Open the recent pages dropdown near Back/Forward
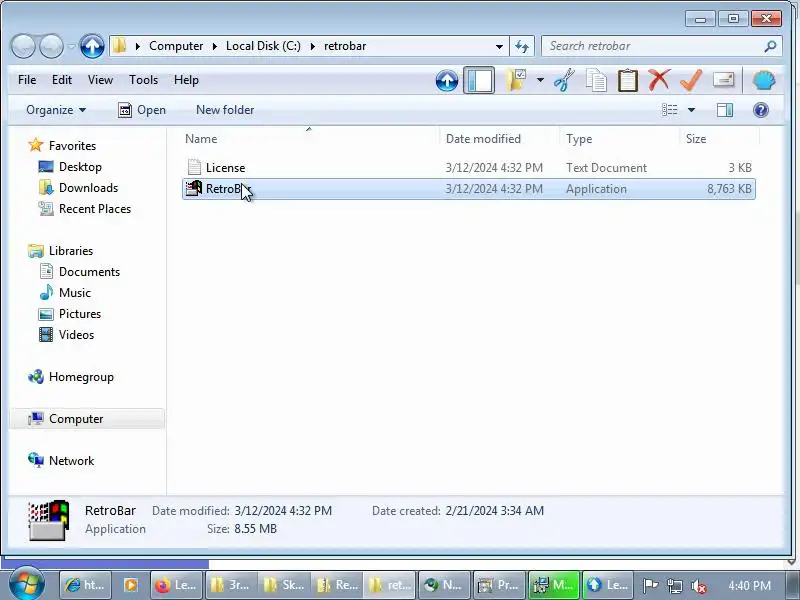This screenshot has width=800, height=600. 71,46
